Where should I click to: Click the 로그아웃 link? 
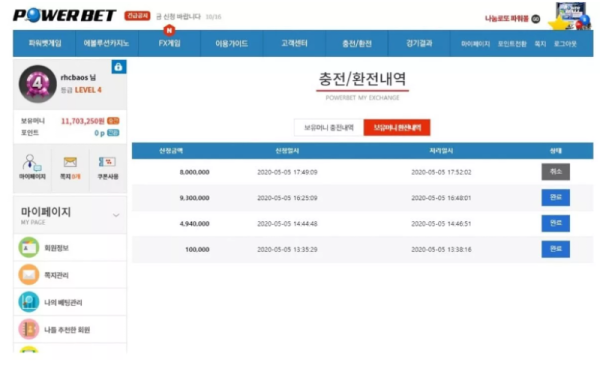[565, 44]
